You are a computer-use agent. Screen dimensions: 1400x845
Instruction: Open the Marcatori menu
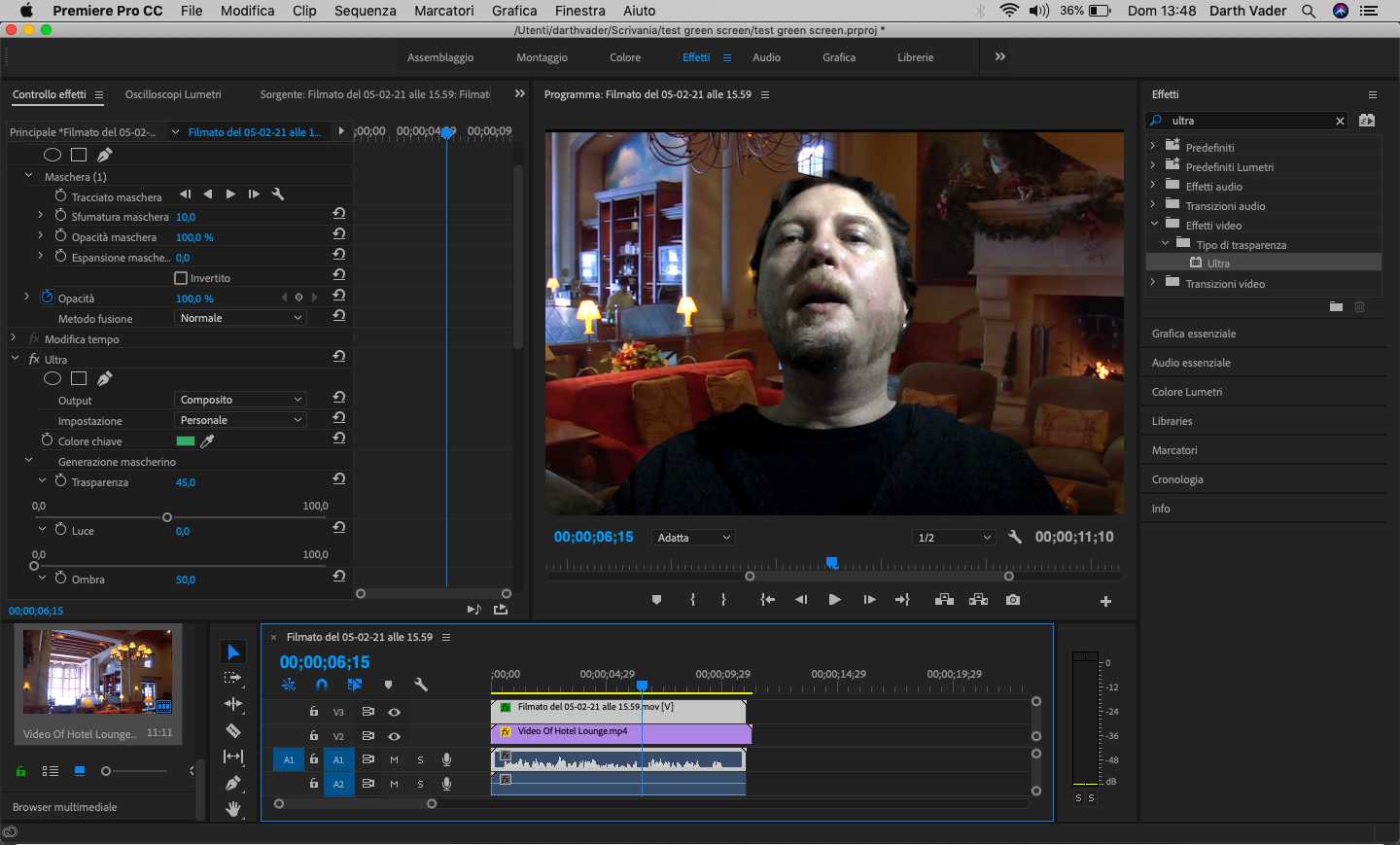tap(444, 11)
